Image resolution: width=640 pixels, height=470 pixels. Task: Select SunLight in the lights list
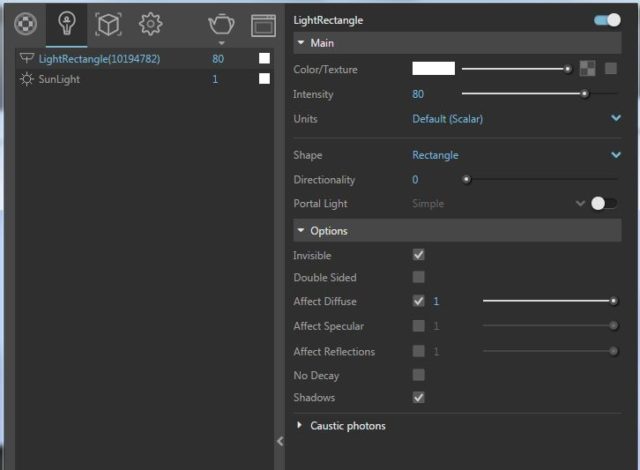pos(59,79)
